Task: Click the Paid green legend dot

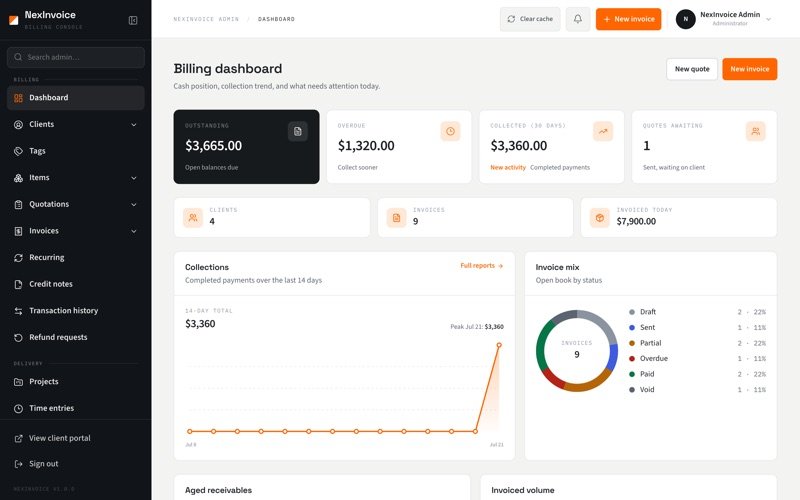Action: pos(632,374)
